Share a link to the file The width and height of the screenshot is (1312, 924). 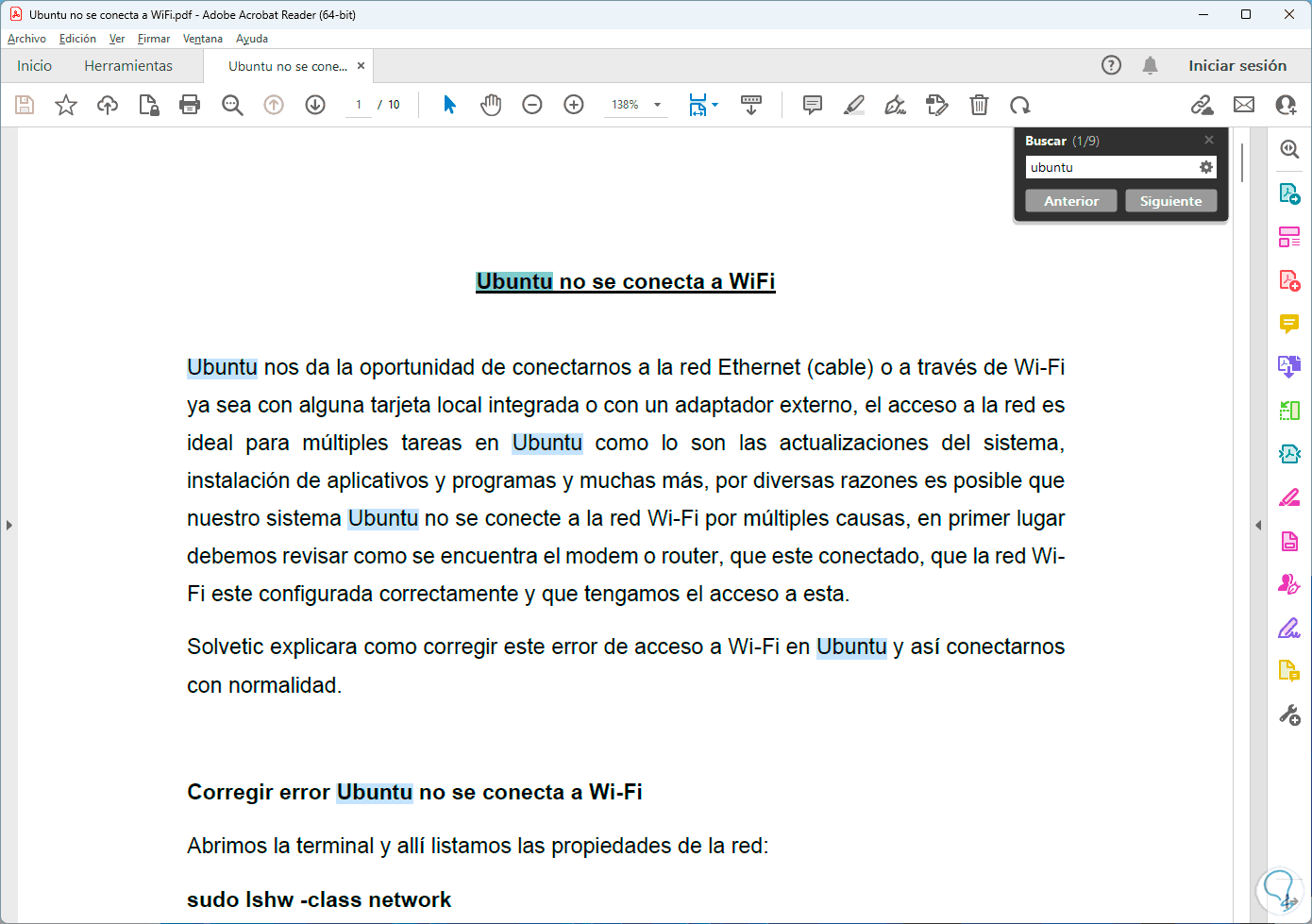point(1202,105)
